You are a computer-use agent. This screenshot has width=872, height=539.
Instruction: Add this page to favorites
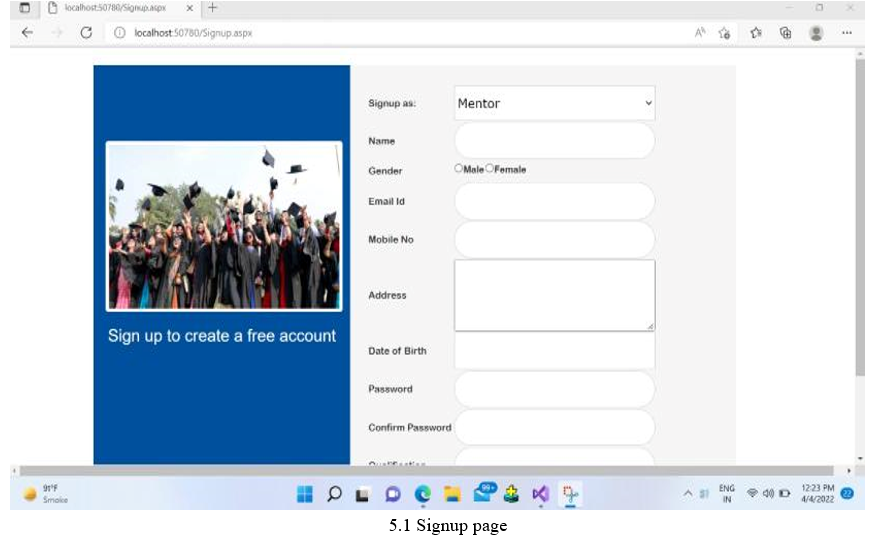pos(724,33)
